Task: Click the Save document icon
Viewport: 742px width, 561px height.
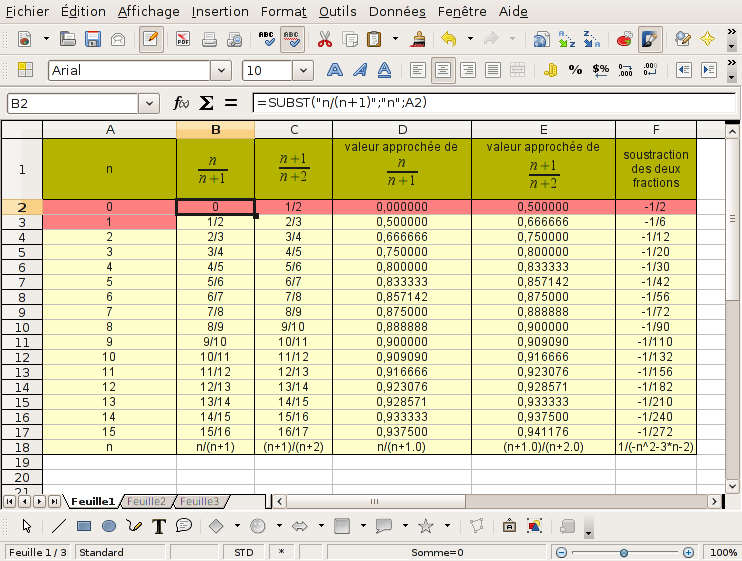Action: [x=93, y=40]
